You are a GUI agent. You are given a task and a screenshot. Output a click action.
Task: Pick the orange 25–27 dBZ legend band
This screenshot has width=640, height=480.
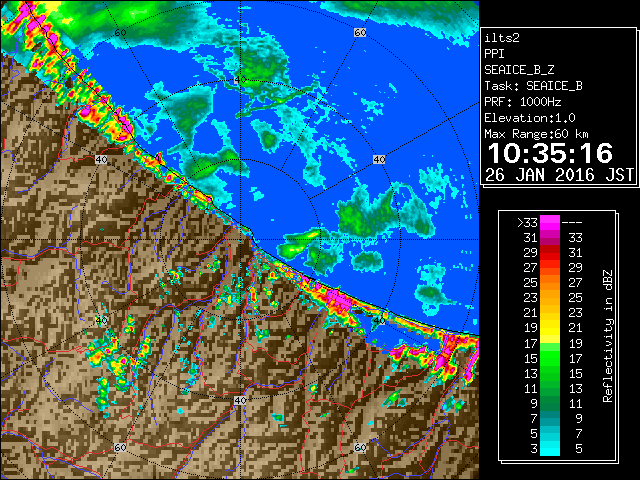pyautogui.click(x=550, y=282)
